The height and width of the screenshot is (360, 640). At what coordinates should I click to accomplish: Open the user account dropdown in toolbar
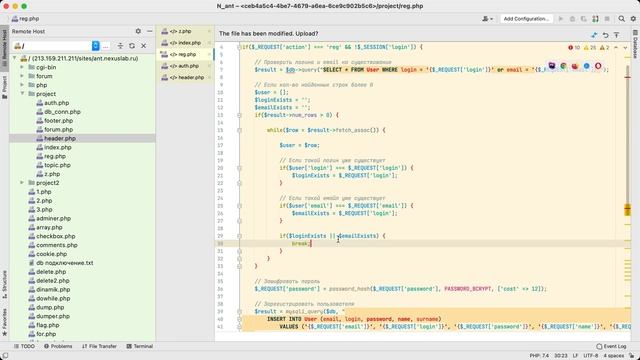[487, 19]
